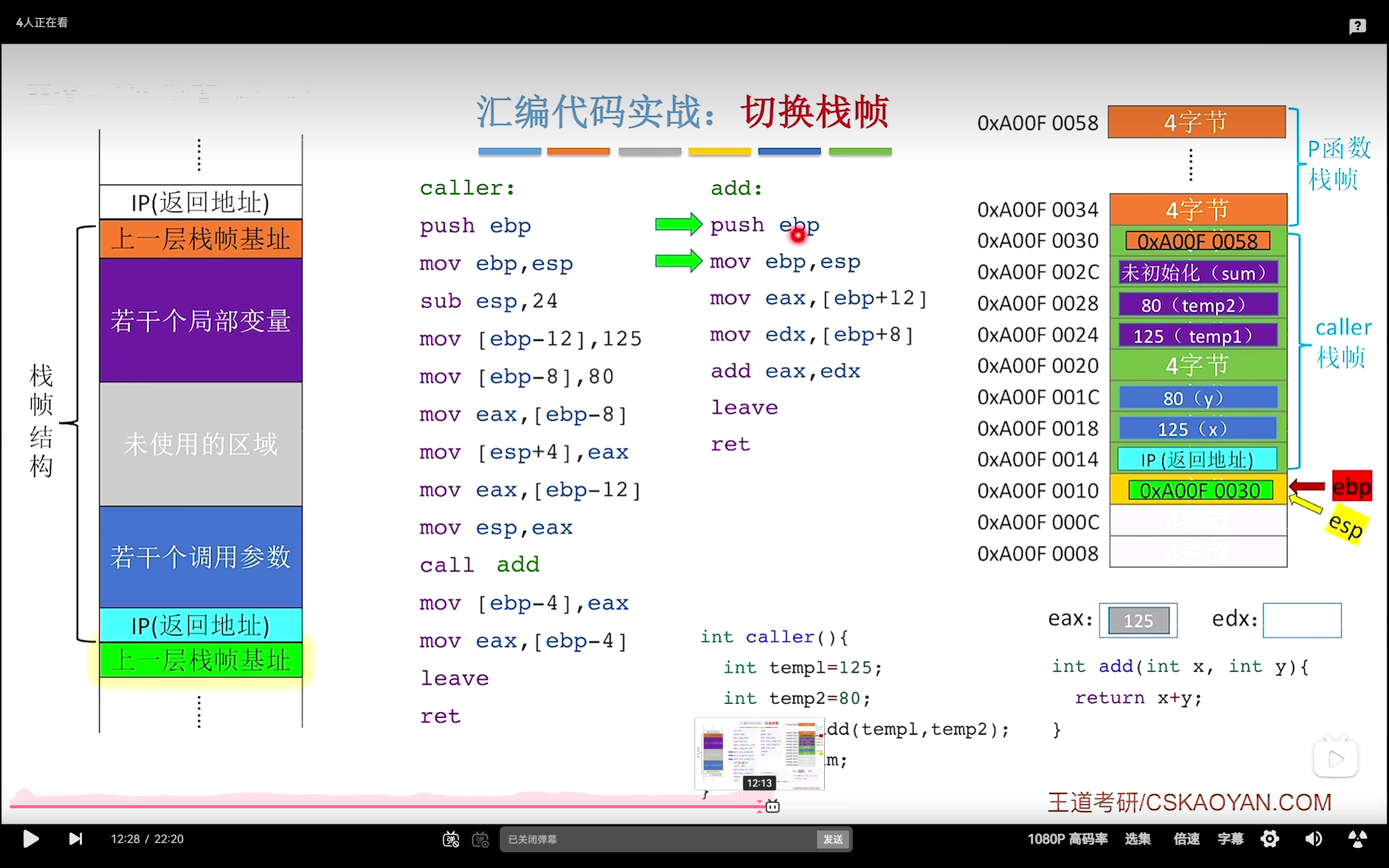1389x868 pixels.
Task: Open danmaku settings icon
Action: 480,839
